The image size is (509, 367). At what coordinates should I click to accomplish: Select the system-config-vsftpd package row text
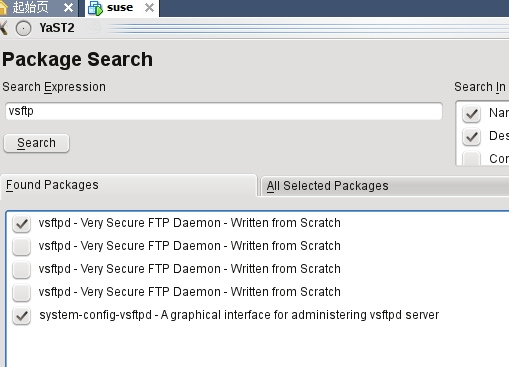(239, 315)
